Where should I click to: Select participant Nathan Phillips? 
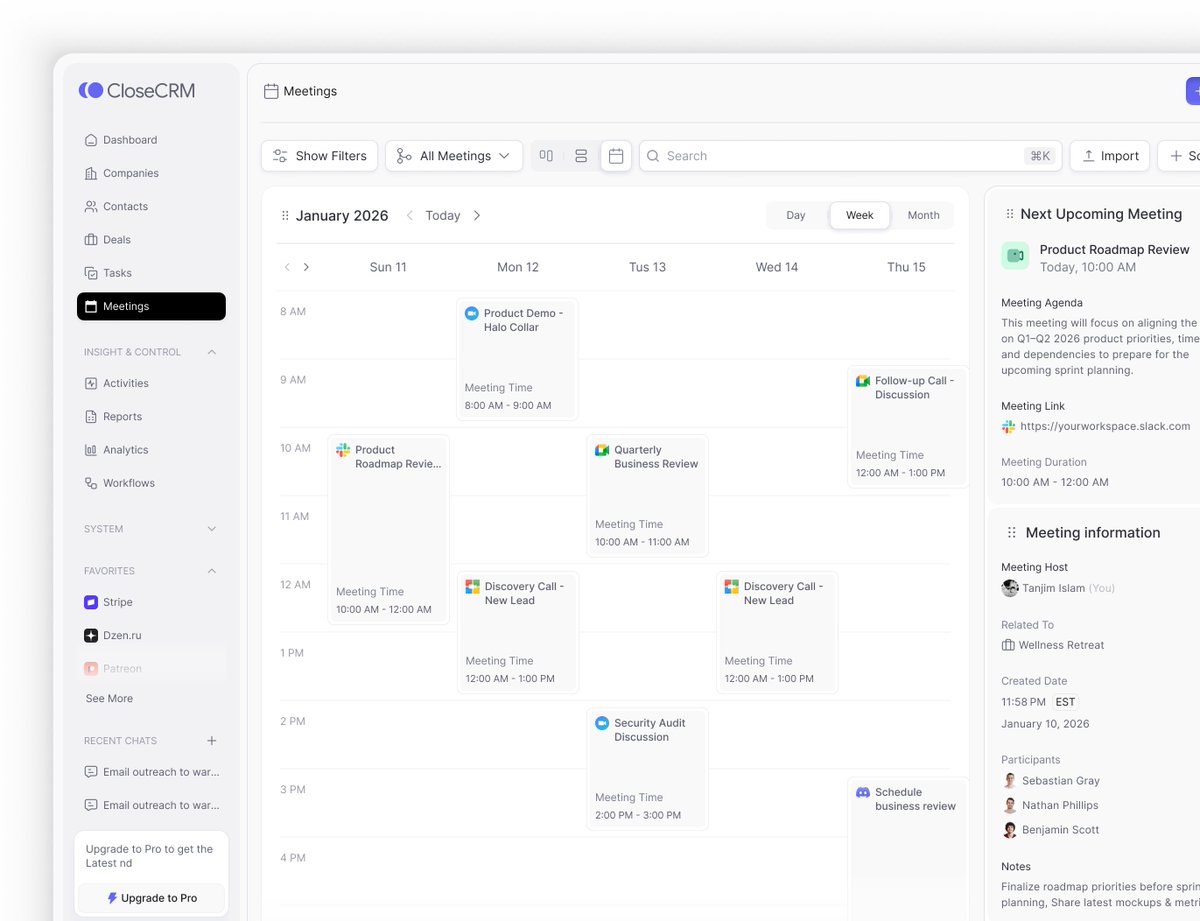(x=1050, y=805)
